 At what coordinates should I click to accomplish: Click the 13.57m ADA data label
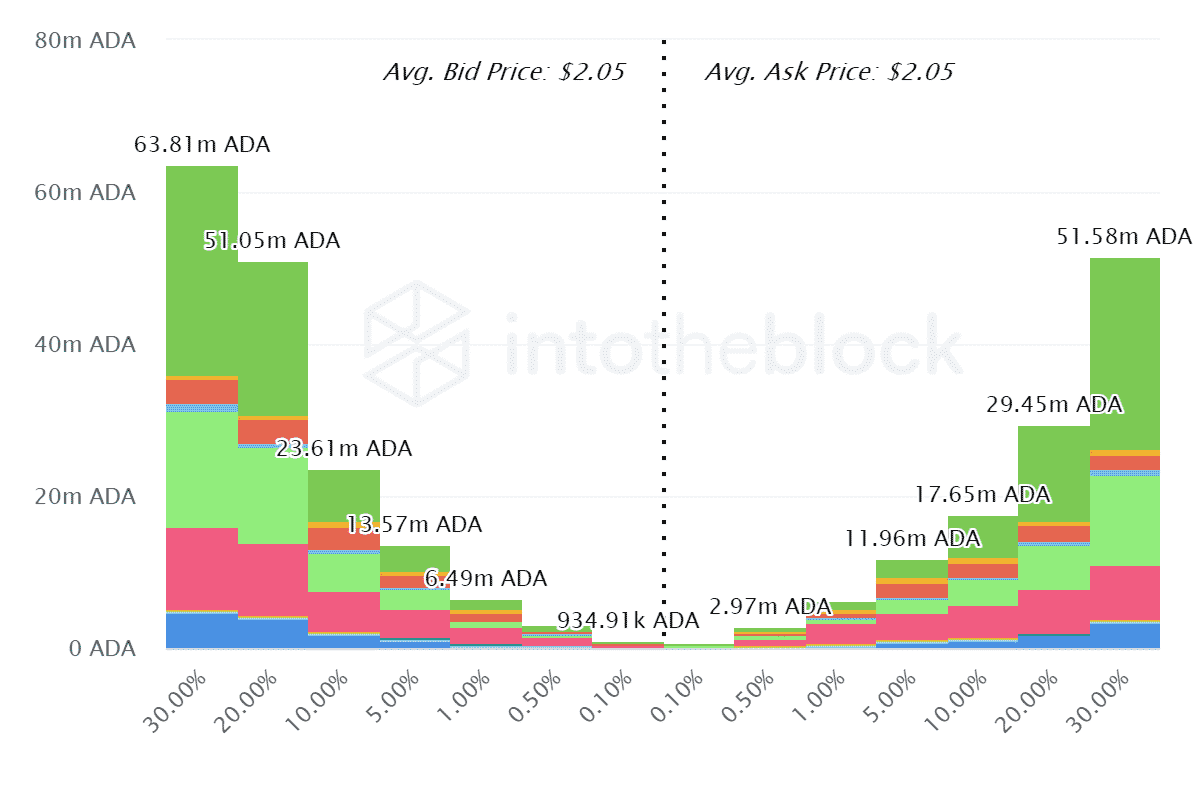tap(414, 525)
